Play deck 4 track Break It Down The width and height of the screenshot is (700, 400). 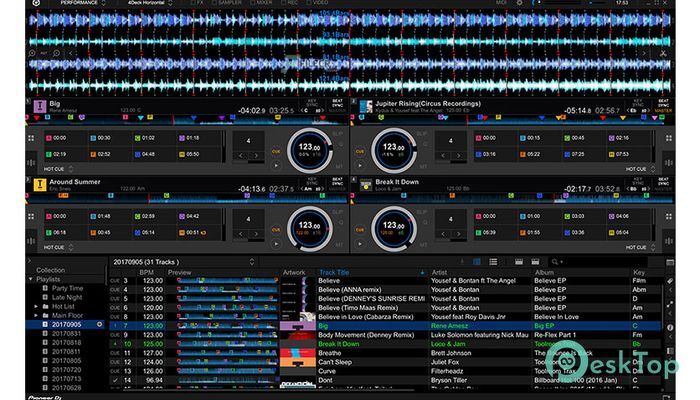click(x=360, y=244)
